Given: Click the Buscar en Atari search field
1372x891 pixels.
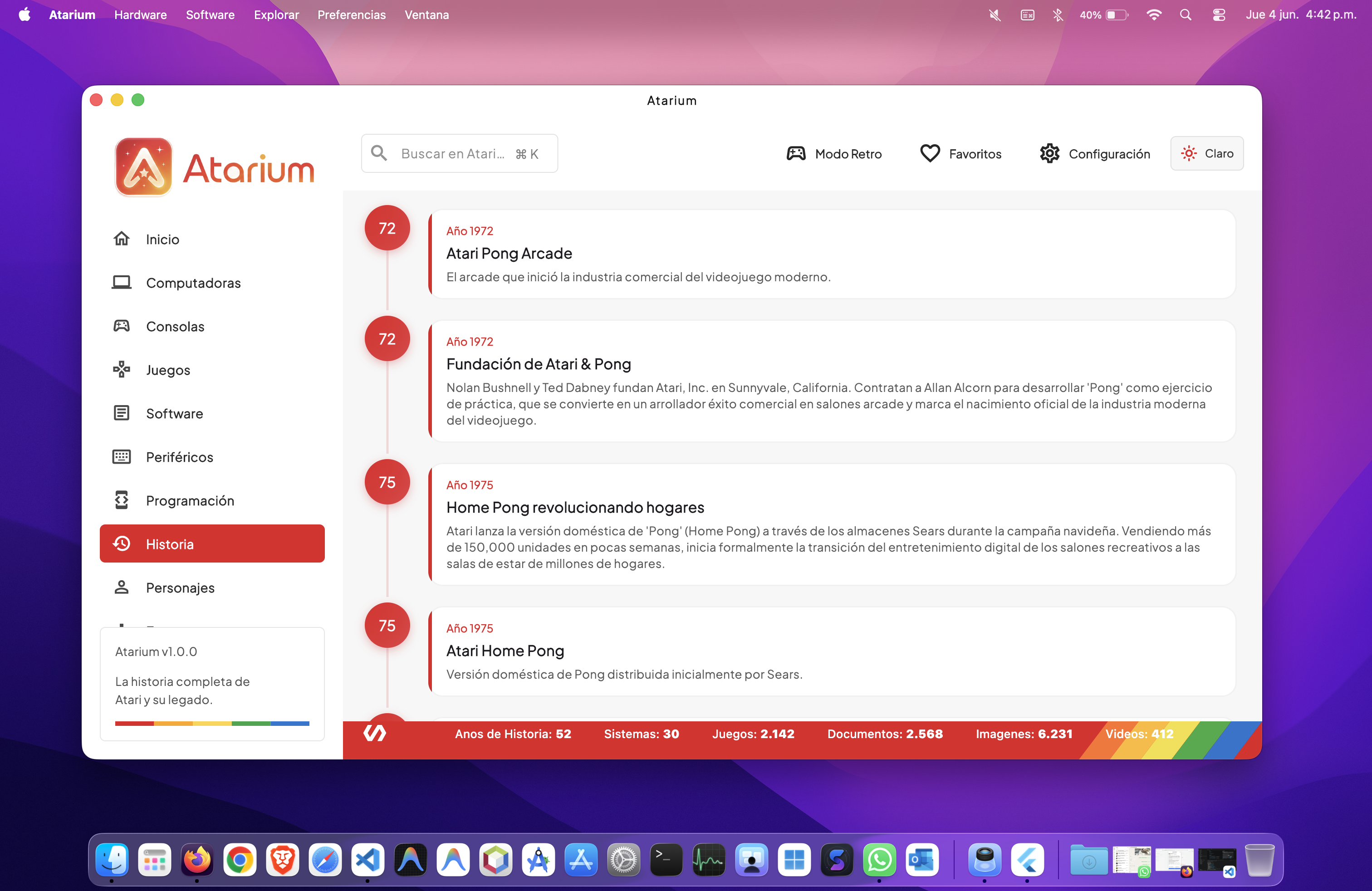Looking at the screenshot, I should pos(460,153).
